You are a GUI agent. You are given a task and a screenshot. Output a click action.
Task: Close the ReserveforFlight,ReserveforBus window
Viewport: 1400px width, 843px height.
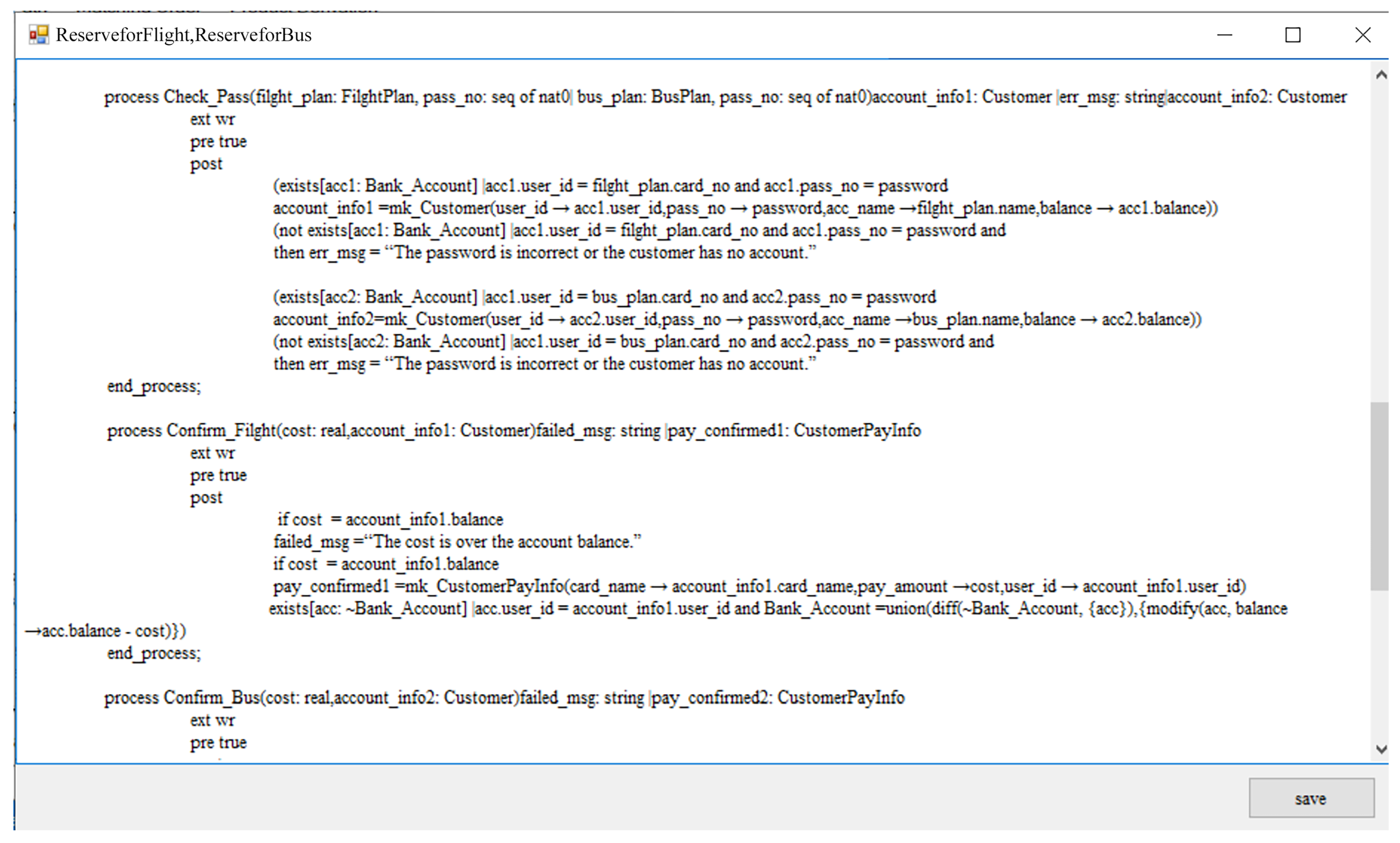(x=1362, y=35)
